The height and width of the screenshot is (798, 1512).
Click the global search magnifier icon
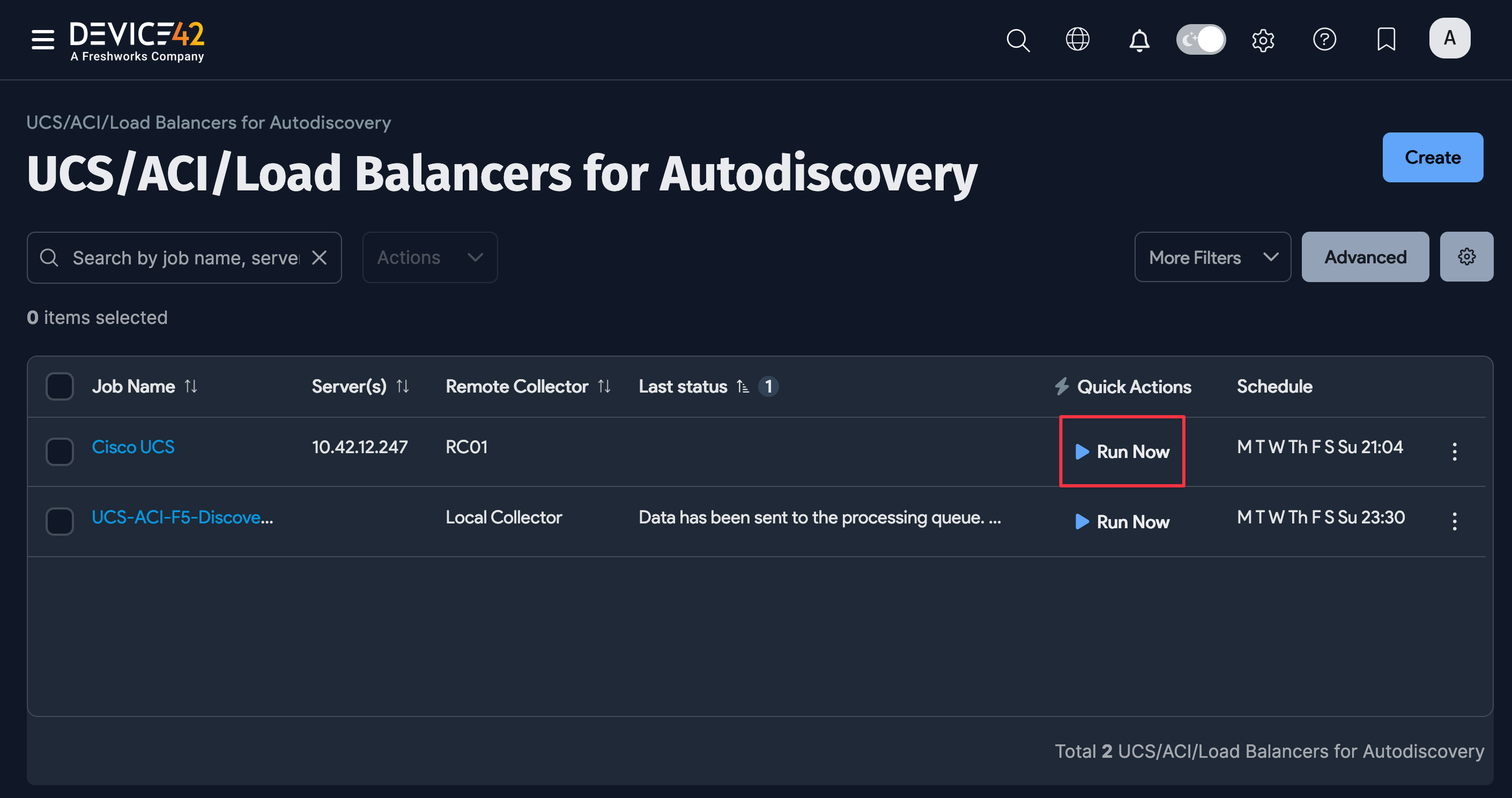click(1017, 40)
